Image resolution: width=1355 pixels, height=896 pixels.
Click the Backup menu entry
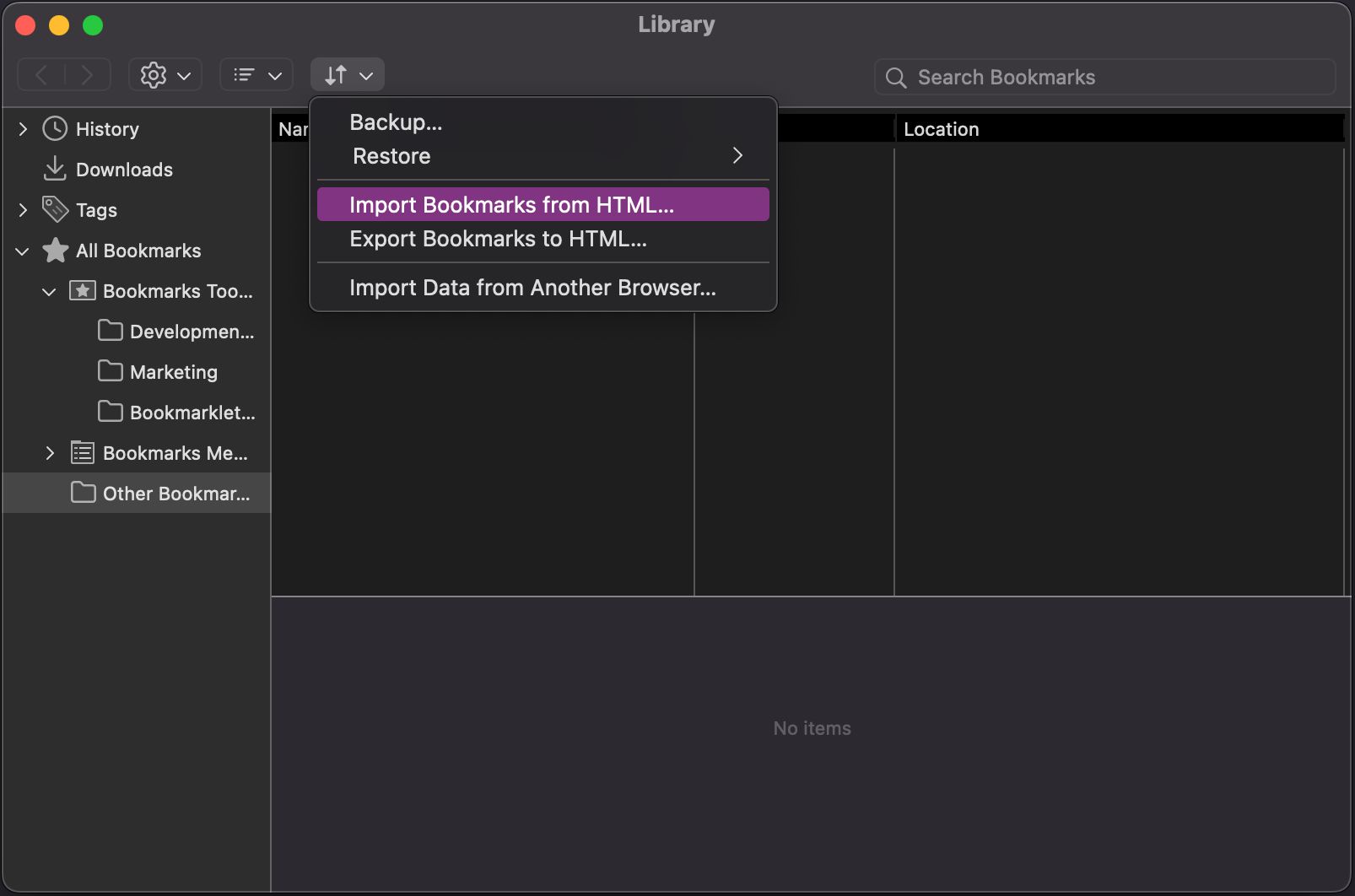click(x=395, y=121)
